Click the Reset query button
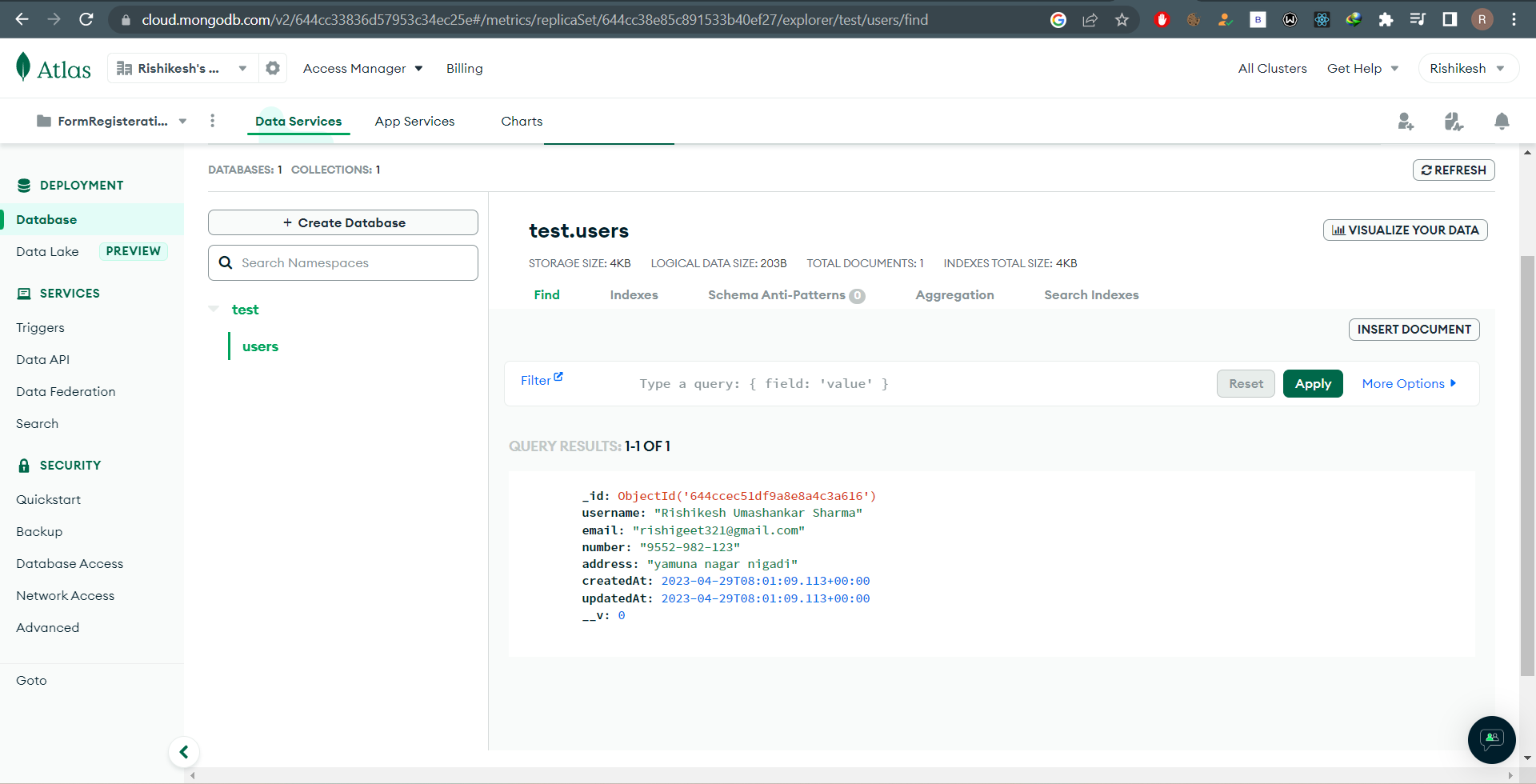Image resolution: width=1536 pixels, height=784 pixels. pos(1246,384)
